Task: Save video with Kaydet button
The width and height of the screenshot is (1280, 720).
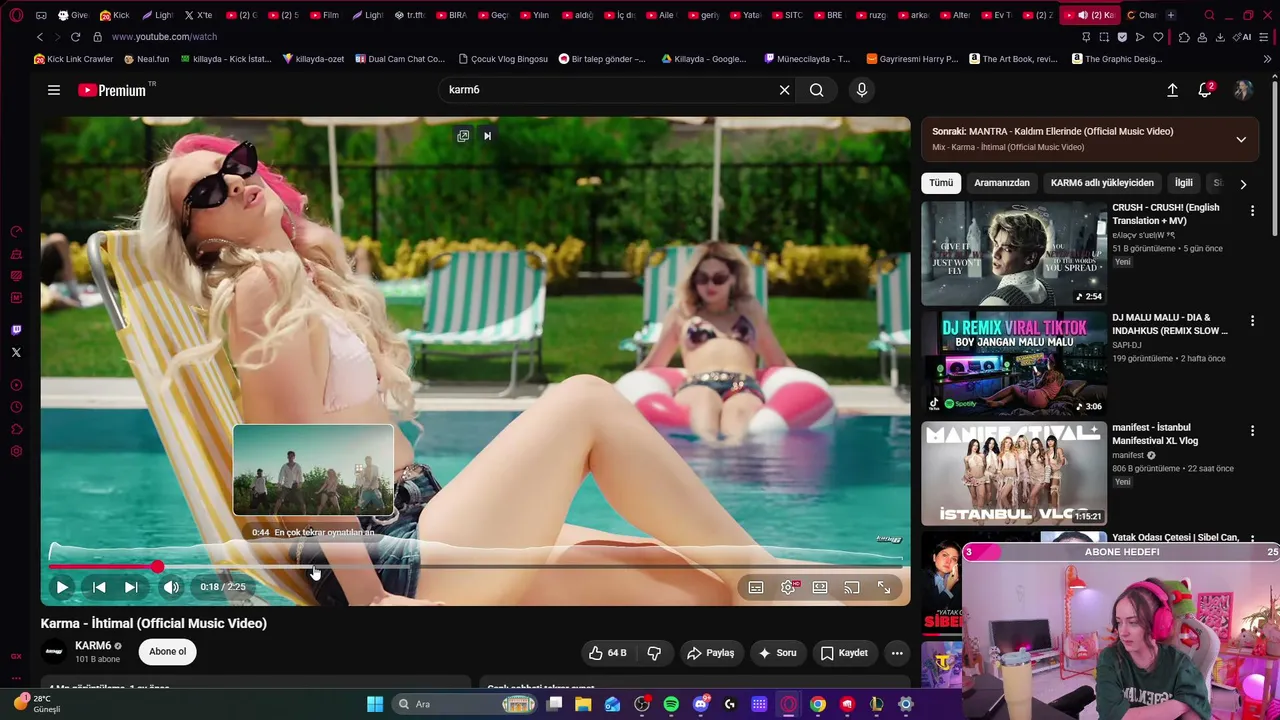Action: 844,653
